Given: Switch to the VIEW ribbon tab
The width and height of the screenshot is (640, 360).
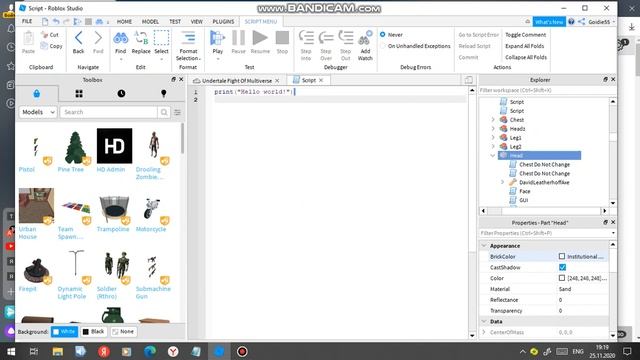Looking at the screenshot, I should (x=197, y=22).
